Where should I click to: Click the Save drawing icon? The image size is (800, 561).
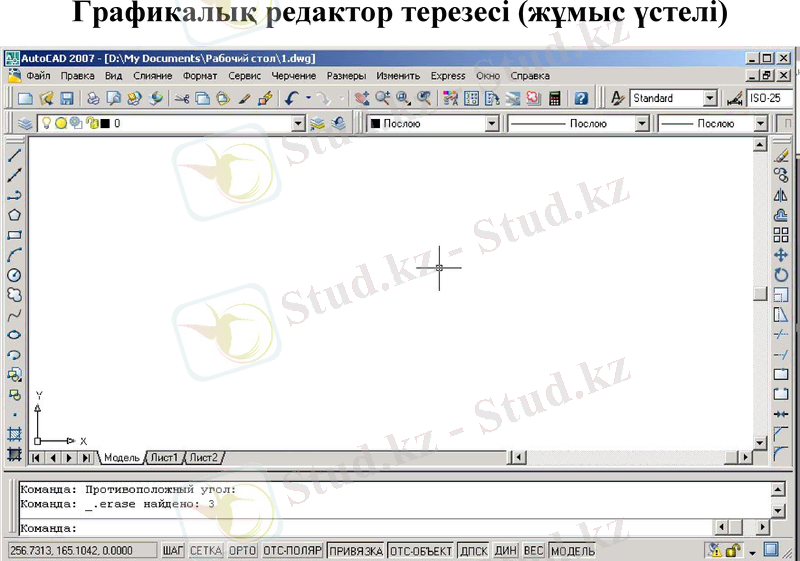click(67, 98)
